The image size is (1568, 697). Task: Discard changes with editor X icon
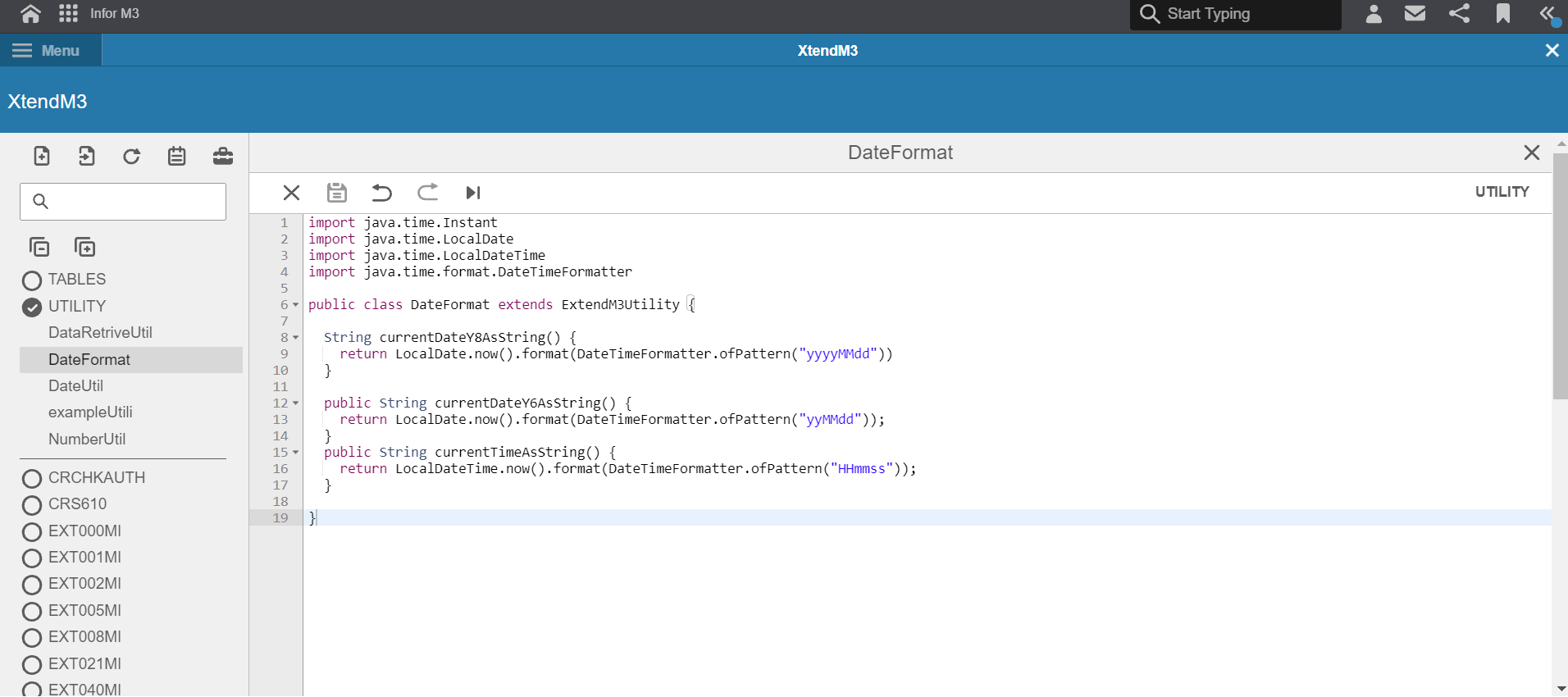[x=291, y=193]
